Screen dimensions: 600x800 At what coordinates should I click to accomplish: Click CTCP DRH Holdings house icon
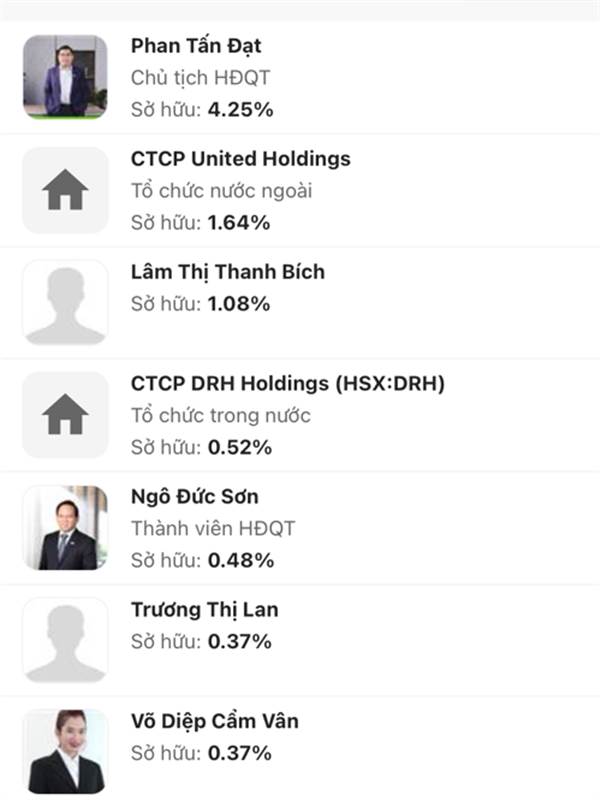pos(65,415)
